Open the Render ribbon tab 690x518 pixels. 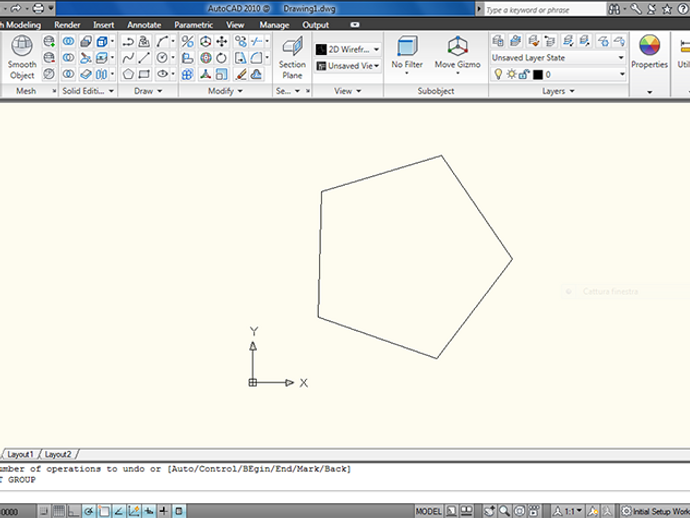click(x=67, y=25)
